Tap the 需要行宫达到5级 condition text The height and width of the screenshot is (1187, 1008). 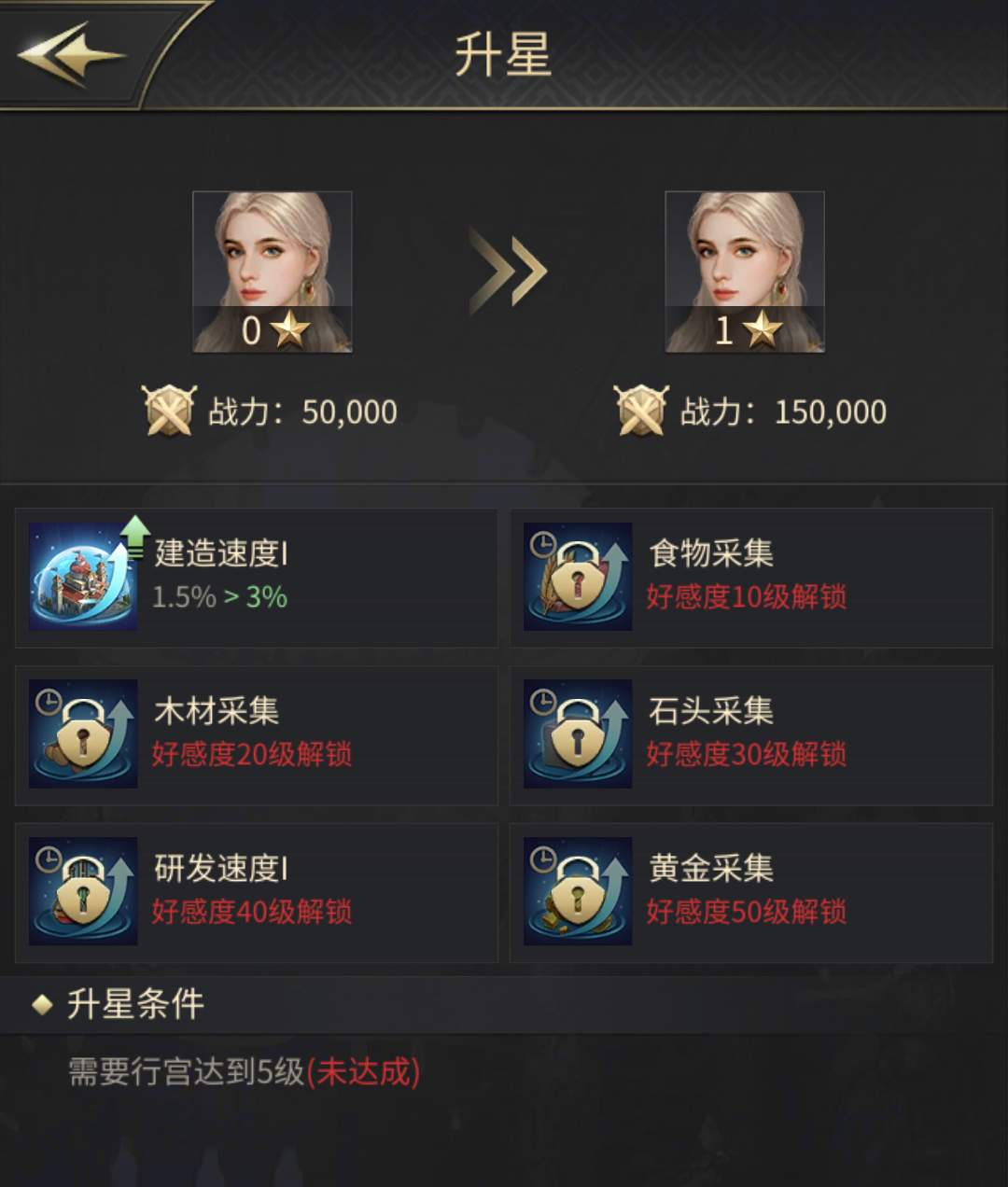(x=186, y=1072)
